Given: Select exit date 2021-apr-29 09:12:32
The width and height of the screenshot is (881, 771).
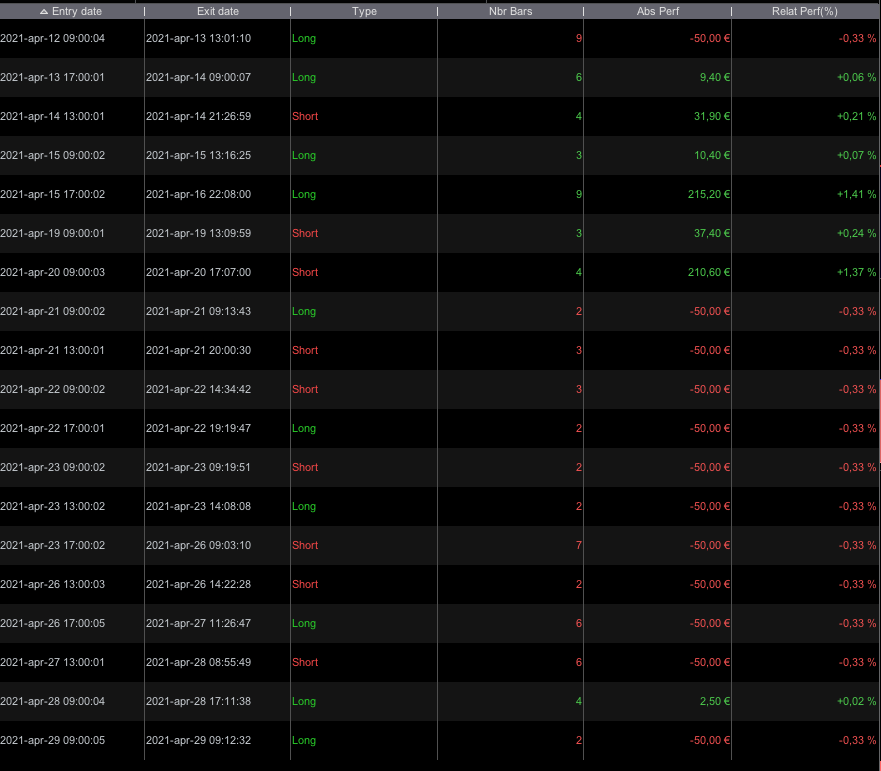Looking at the screenshot, I should click(x=198, y=741).
